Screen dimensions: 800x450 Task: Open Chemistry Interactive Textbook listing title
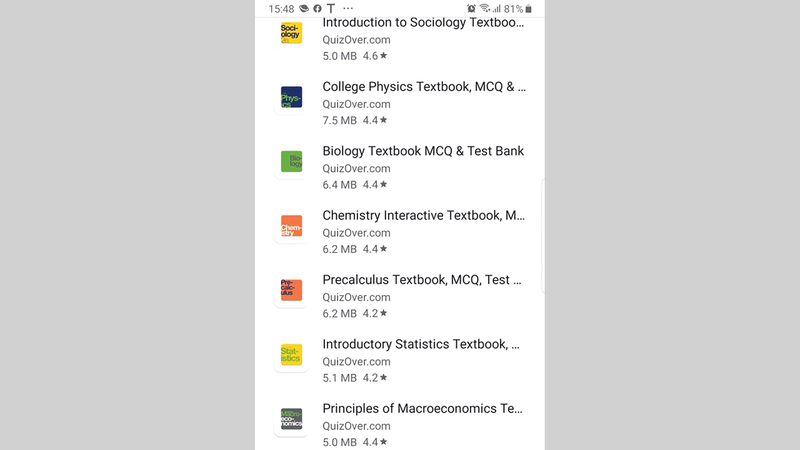pos(423,215)
